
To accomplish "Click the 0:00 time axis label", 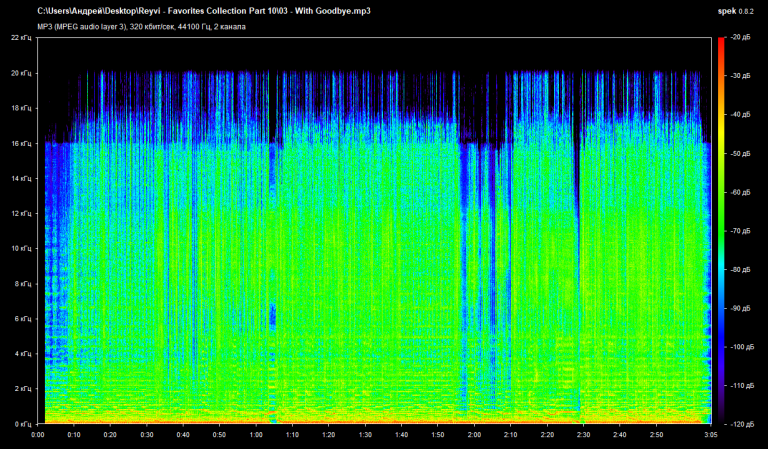I will [38, 435].
